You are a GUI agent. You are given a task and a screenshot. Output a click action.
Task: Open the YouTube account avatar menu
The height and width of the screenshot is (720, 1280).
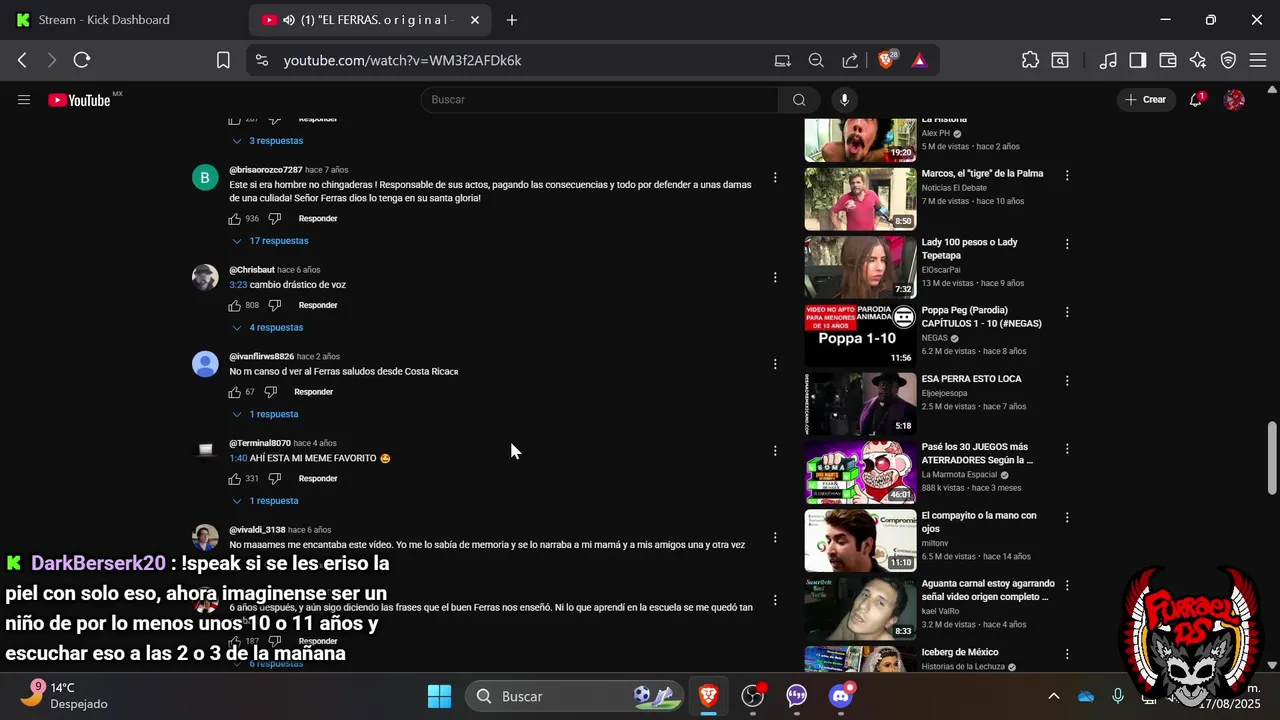(1235, 100)
